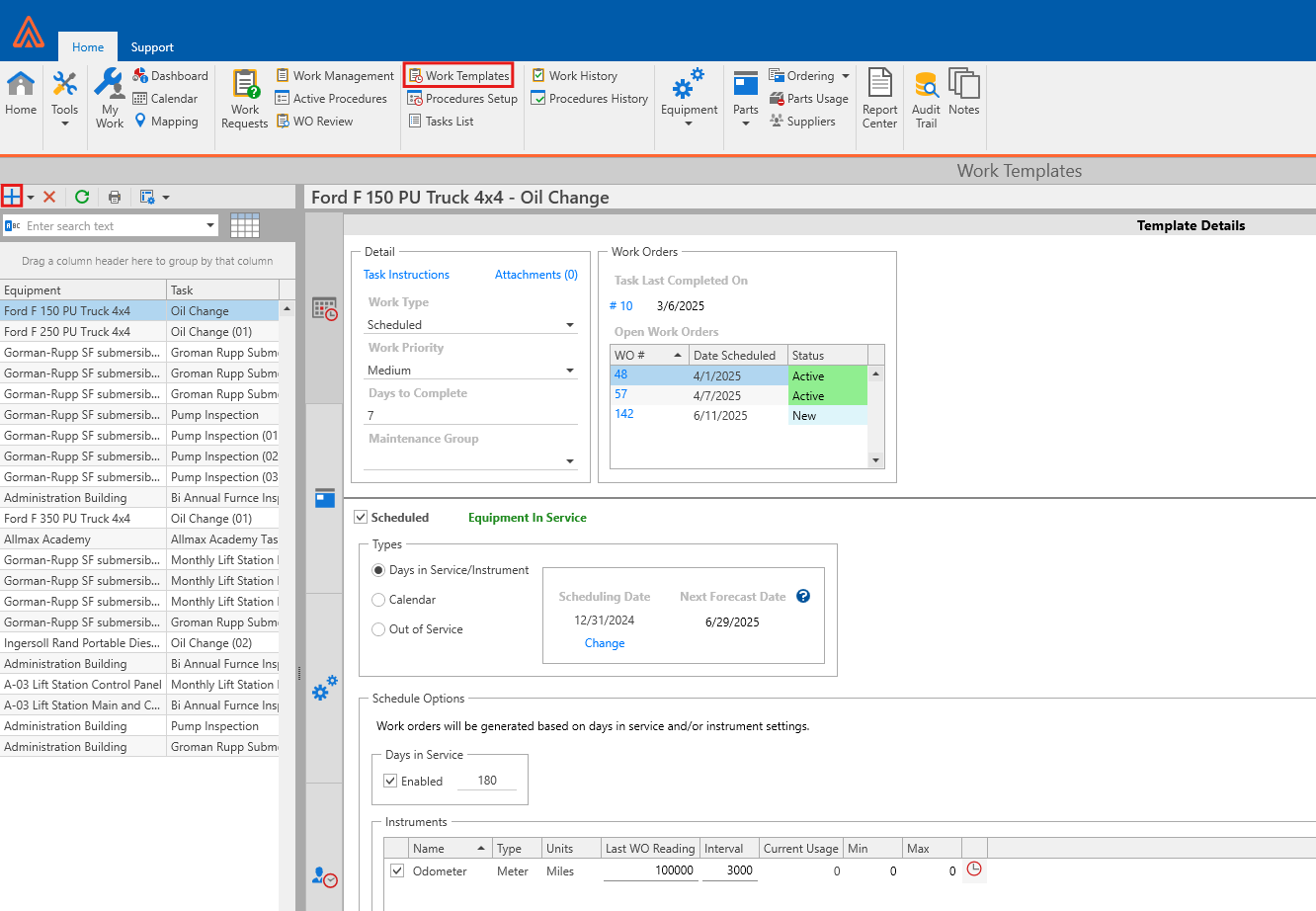Open Work Templates in the ribbon
The height and width of the screenshot is (911, 1316).
[458, 76]
